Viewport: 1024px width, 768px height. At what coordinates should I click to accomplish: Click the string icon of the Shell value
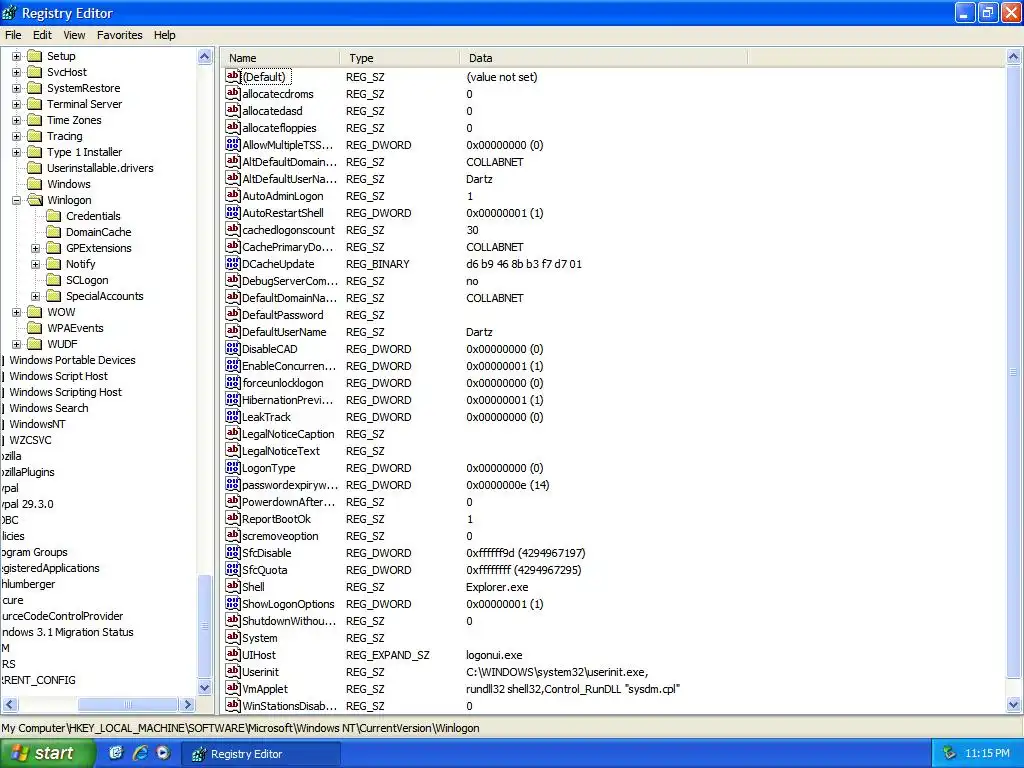point(232,586)
